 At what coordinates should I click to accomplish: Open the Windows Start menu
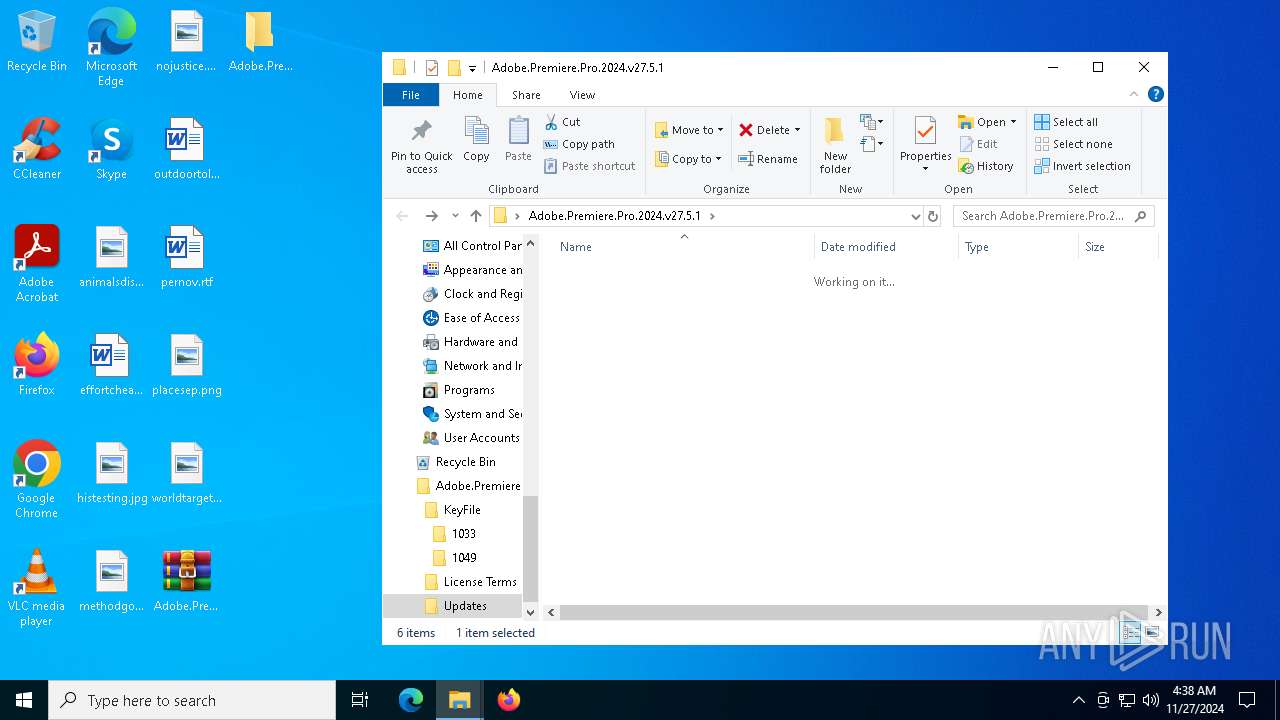24,700
